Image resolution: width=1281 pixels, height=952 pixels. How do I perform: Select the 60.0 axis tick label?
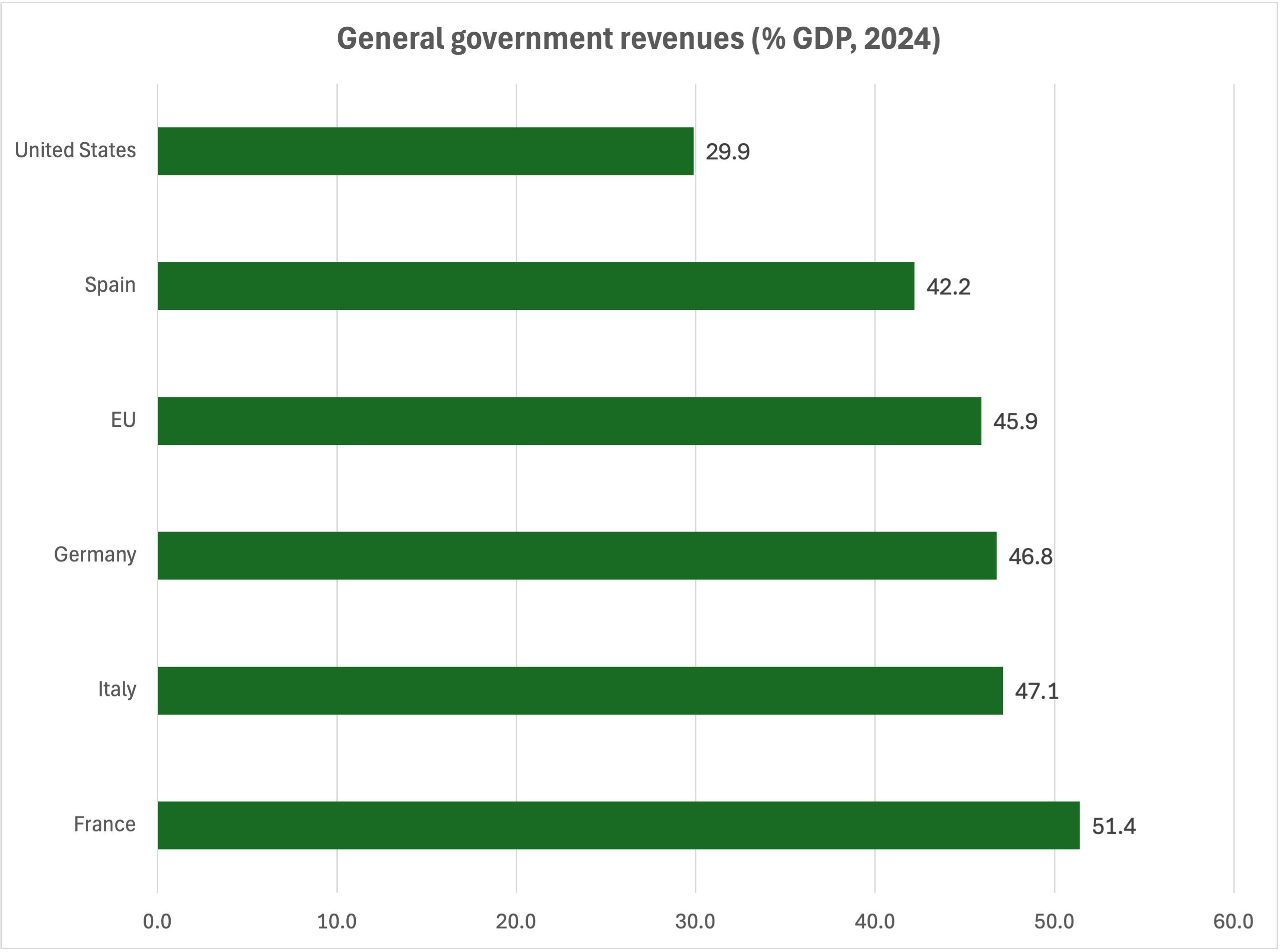1233,921
